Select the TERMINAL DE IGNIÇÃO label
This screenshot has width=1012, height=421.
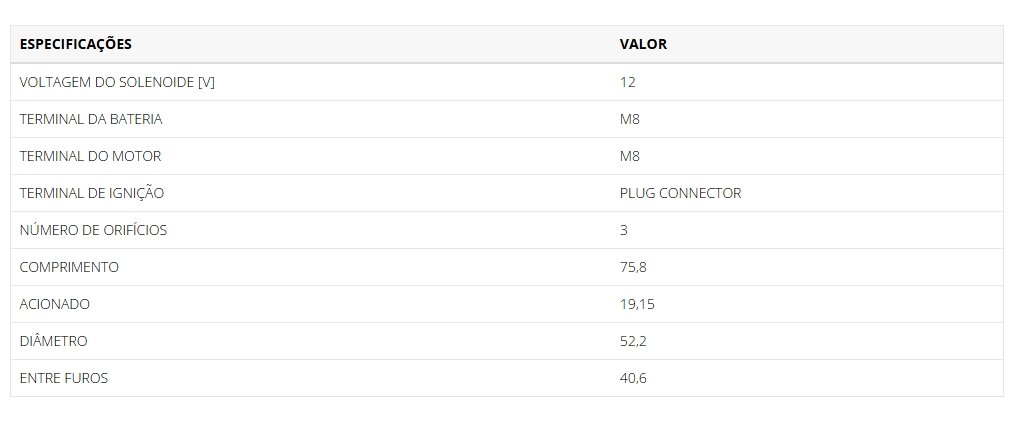(x=92, y=193)
